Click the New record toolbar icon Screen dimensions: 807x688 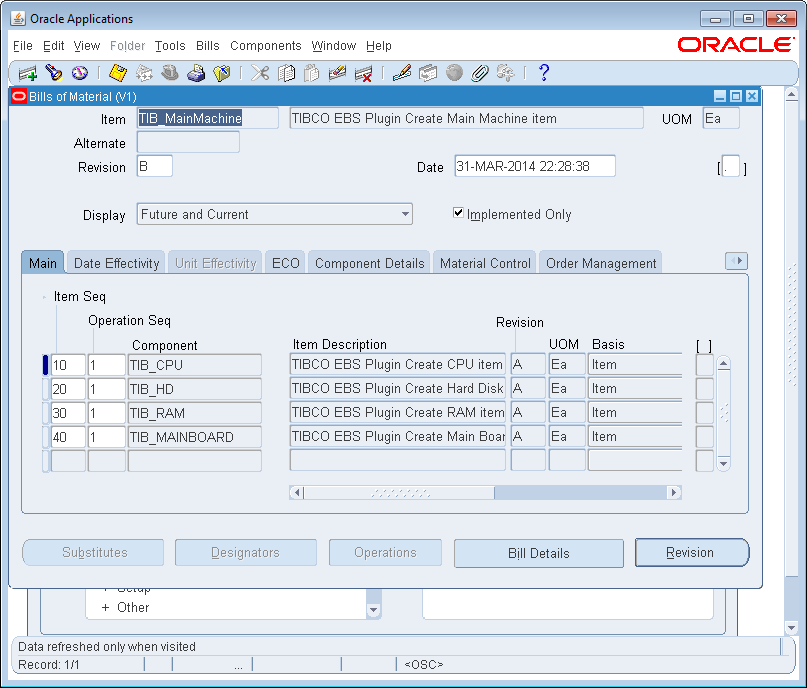point(28,73)
